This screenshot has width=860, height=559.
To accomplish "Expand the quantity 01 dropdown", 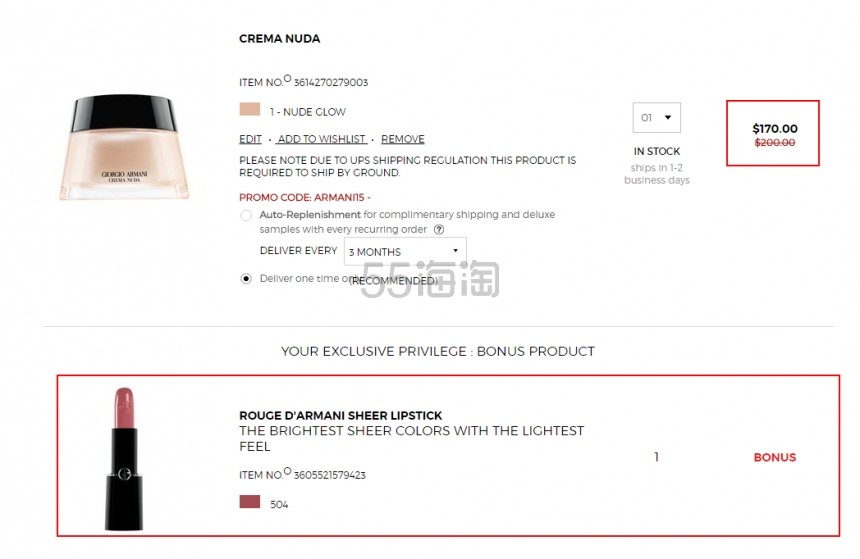I will [657, 118].
